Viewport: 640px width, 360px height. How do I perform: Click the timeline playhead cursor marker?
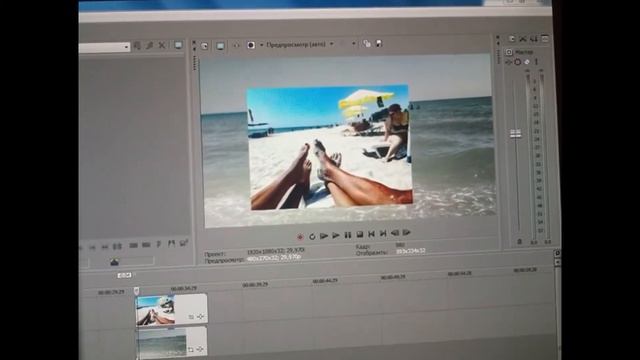[x=136, y=291]
